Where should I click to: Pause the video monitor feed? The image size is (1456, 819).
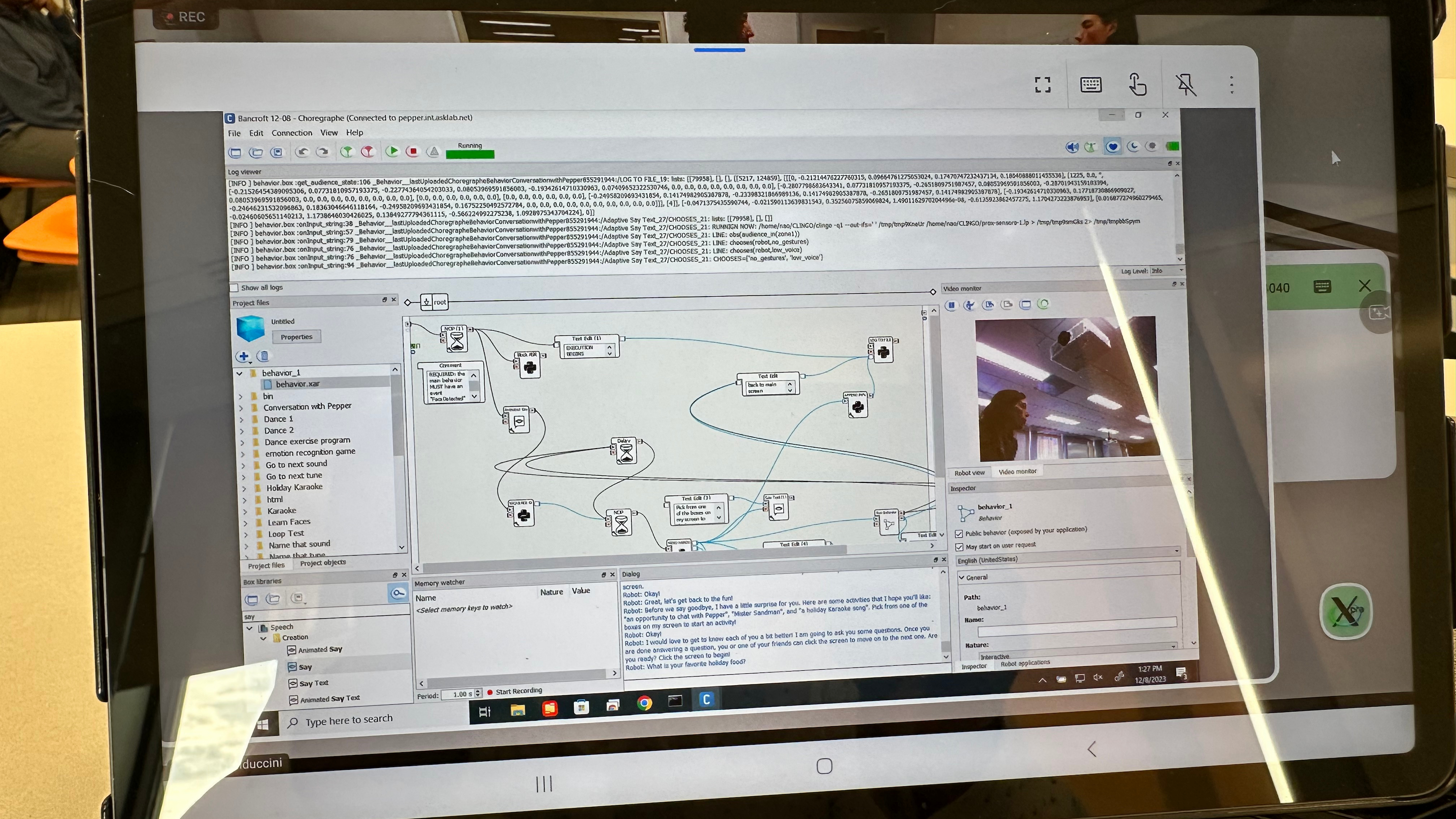click(x=952, y=305)
